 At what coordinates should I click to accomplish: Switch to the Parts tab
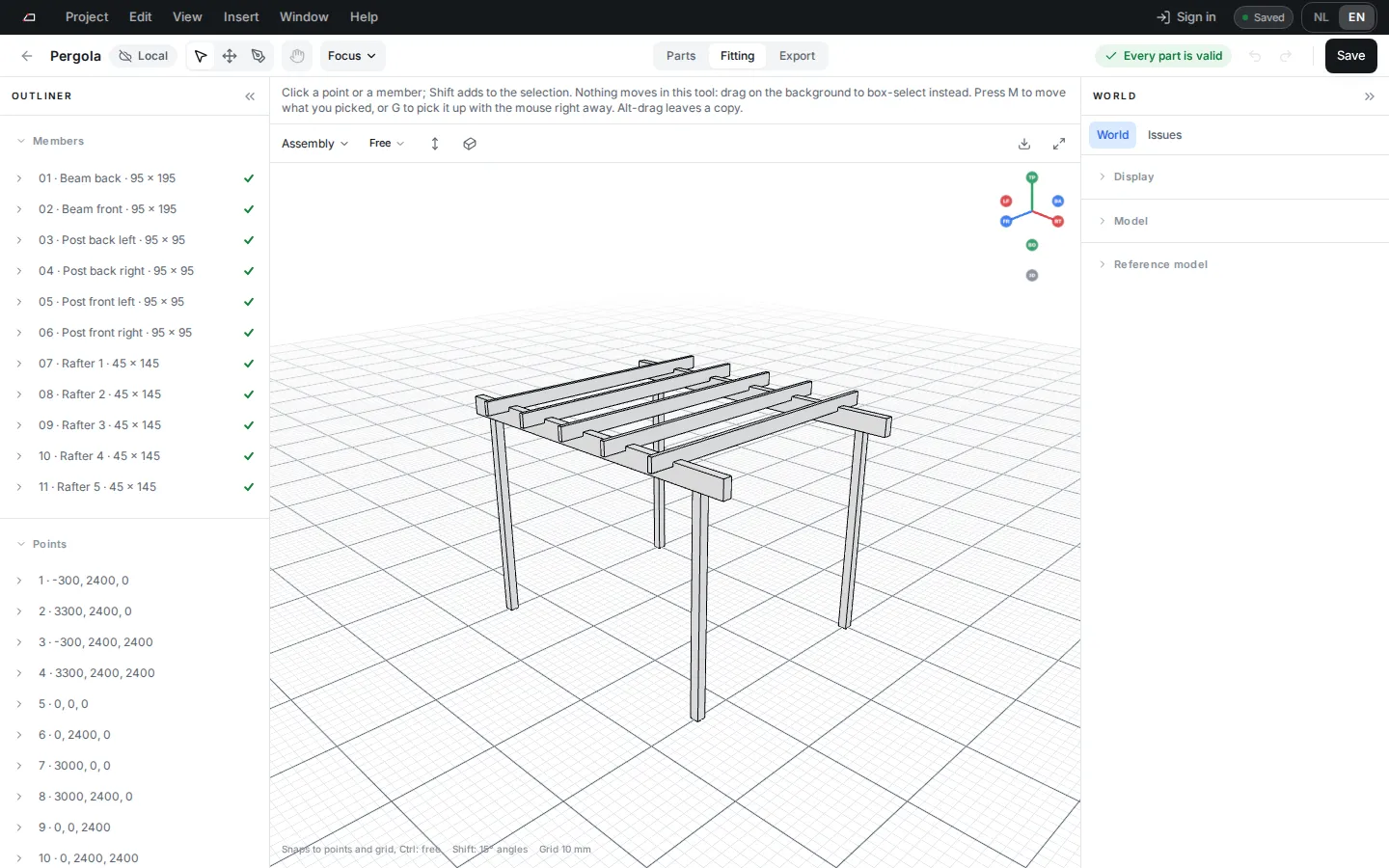click(x=681, y=56)
